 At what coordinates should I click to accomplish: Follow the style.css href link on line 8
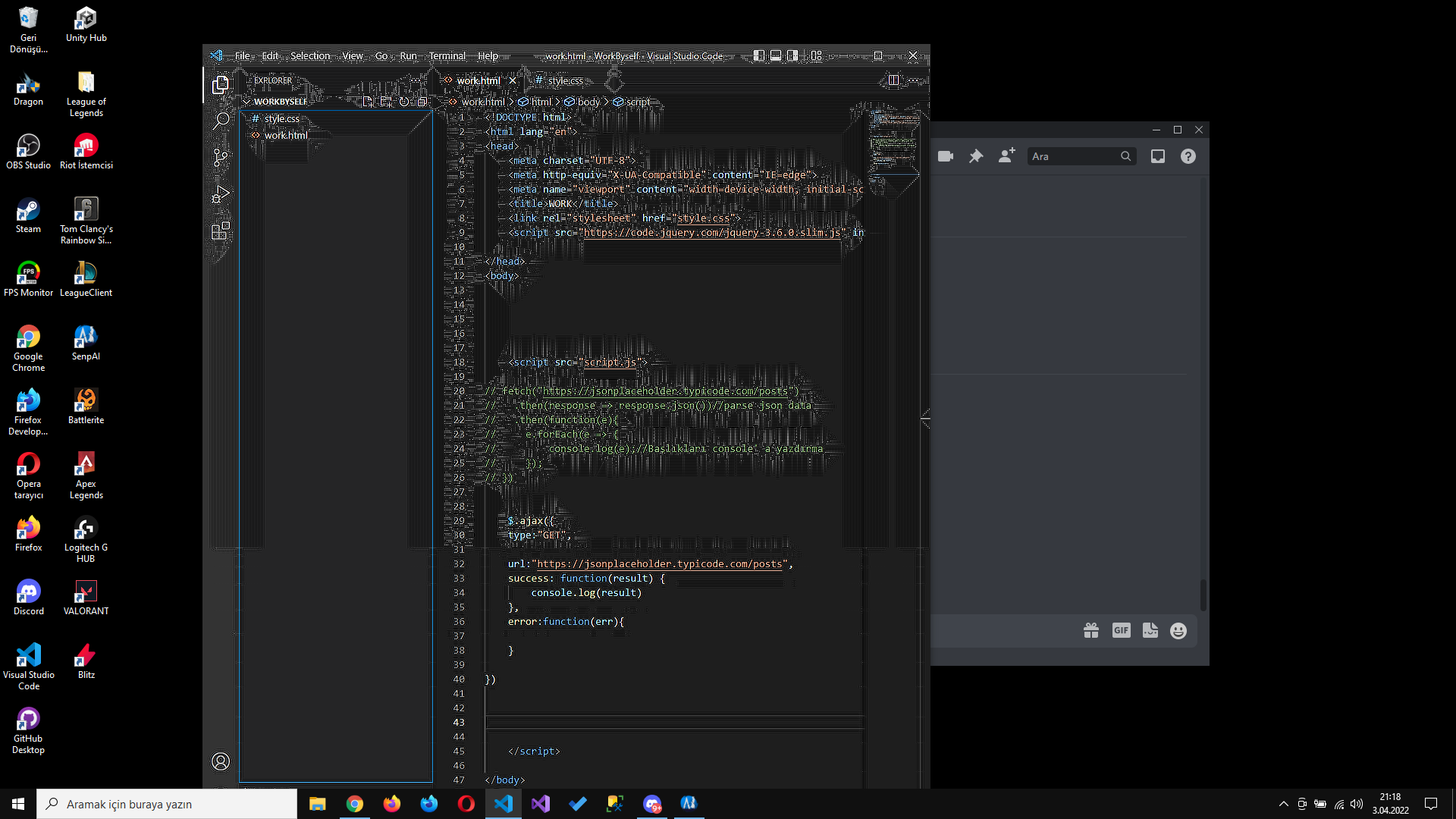pos(703,218)
